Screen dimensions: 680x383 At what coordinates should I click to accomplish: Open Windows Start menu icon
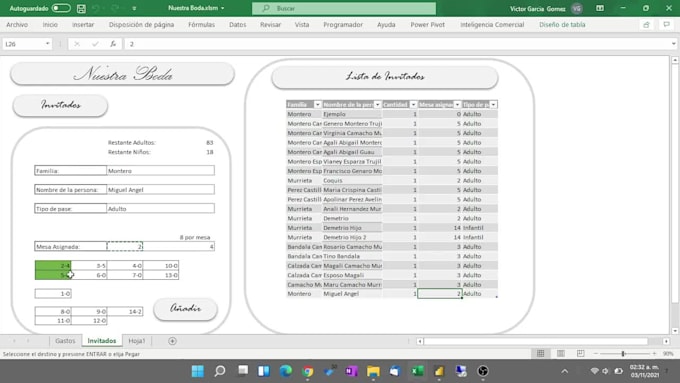(198, 371)
